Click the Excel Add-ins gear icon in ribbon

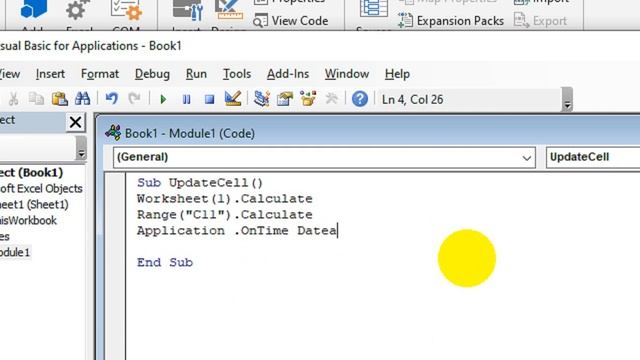click(78, 10)
